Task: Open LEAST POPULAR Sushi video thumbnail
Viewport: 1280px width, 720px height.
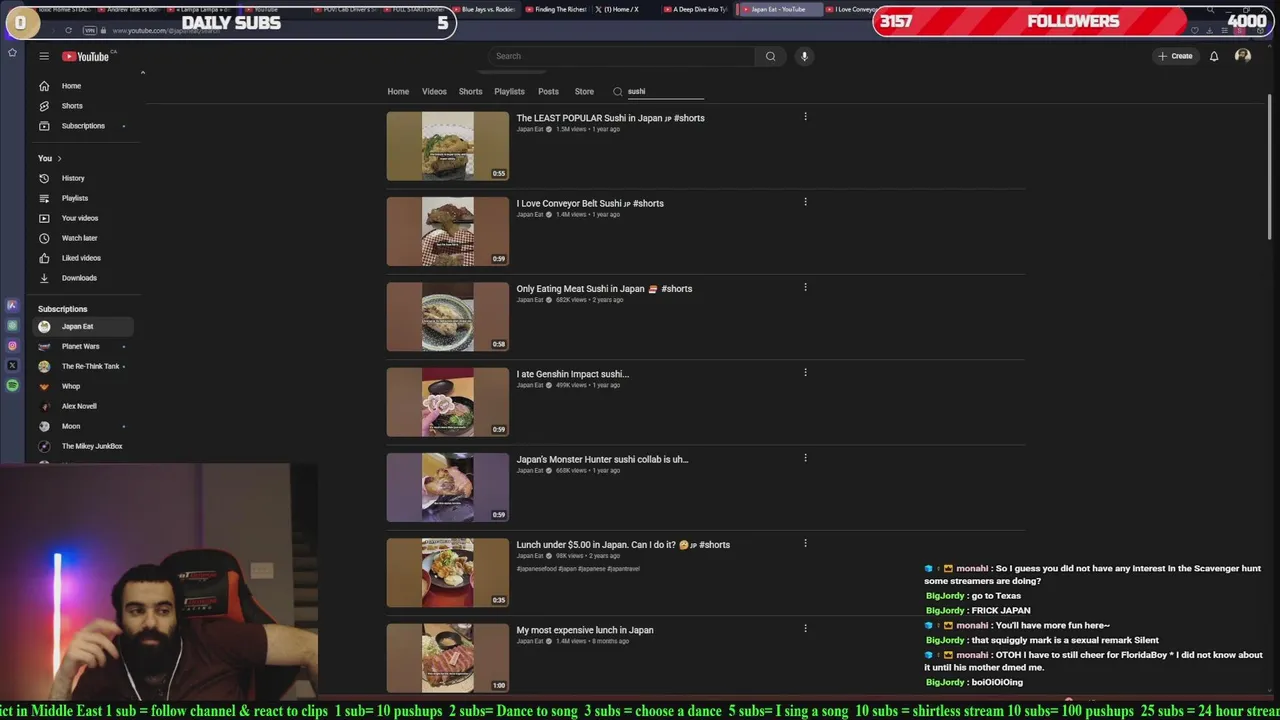Action: (x=448, y=146)
